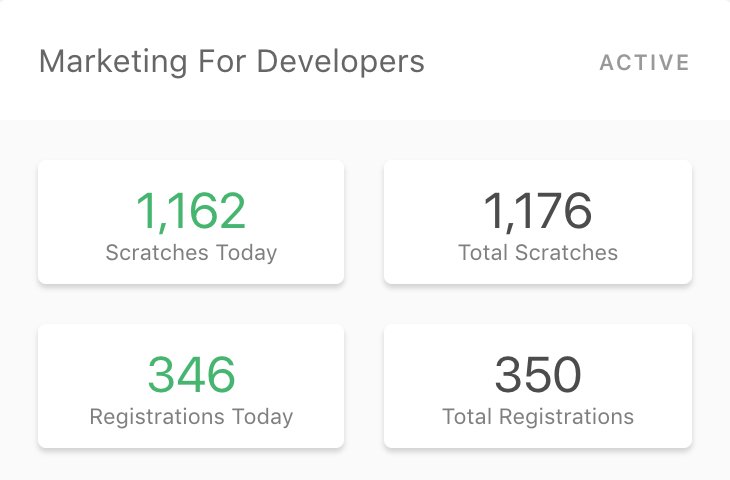Click the Scratches Today caption

coord(191,253)
